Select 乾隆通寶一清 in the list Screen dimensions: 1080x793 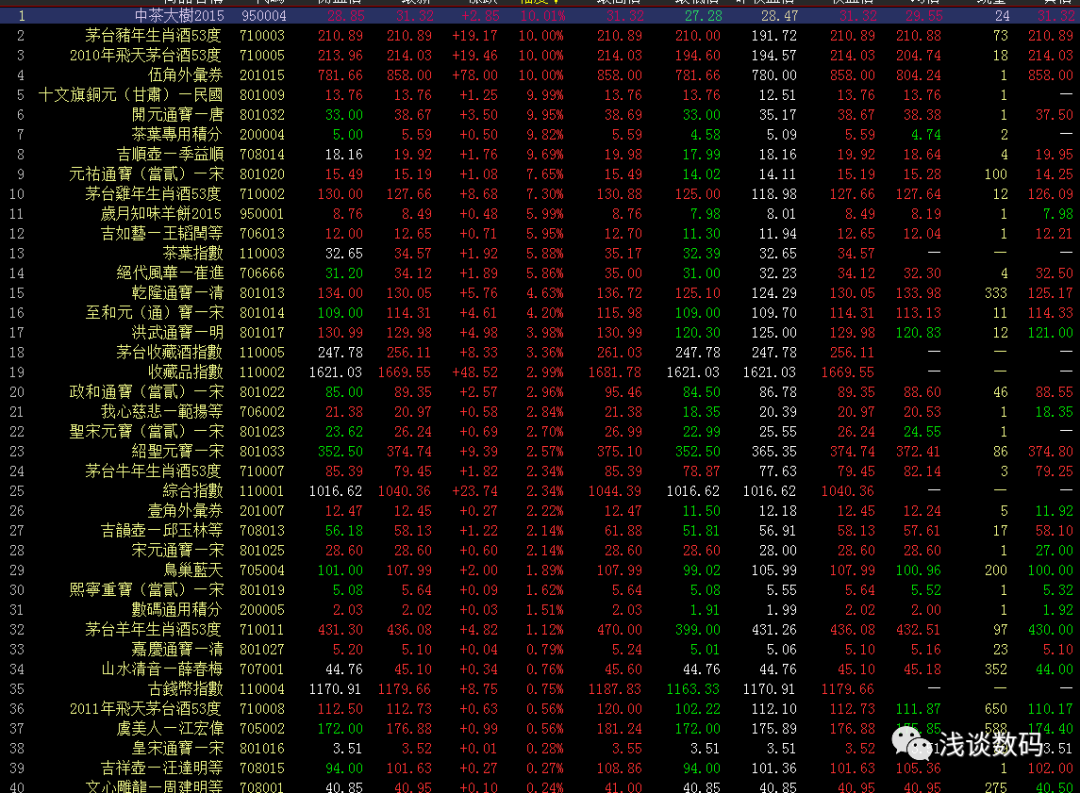pyautogui.click(x=178, y=293)
